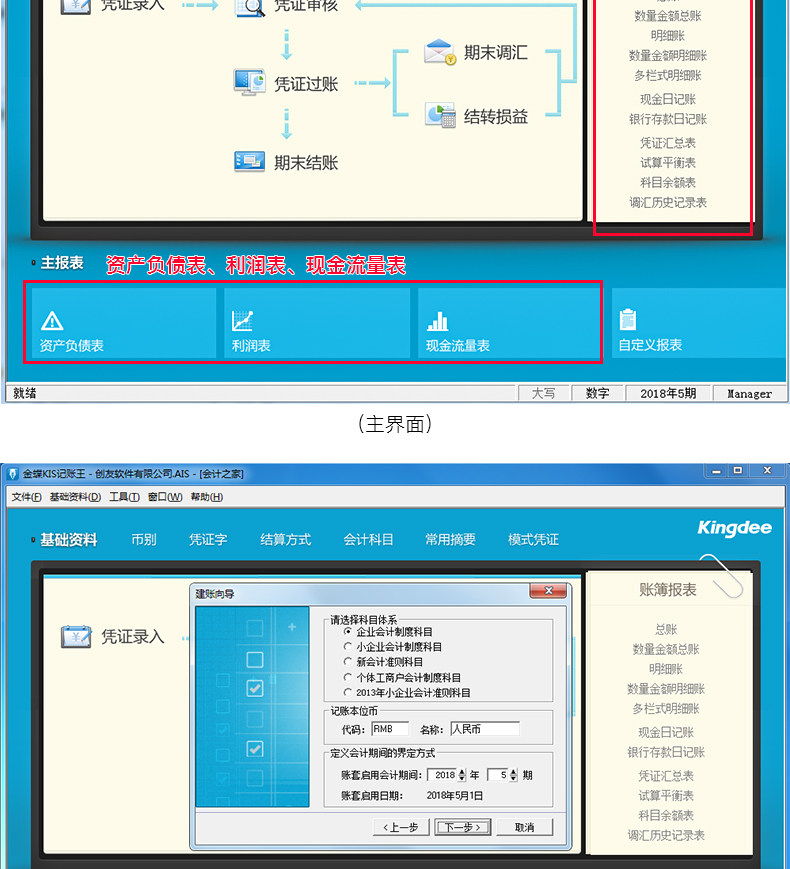
Task: Click the 名称 field containing 人民币
Action: click(485, 729)
